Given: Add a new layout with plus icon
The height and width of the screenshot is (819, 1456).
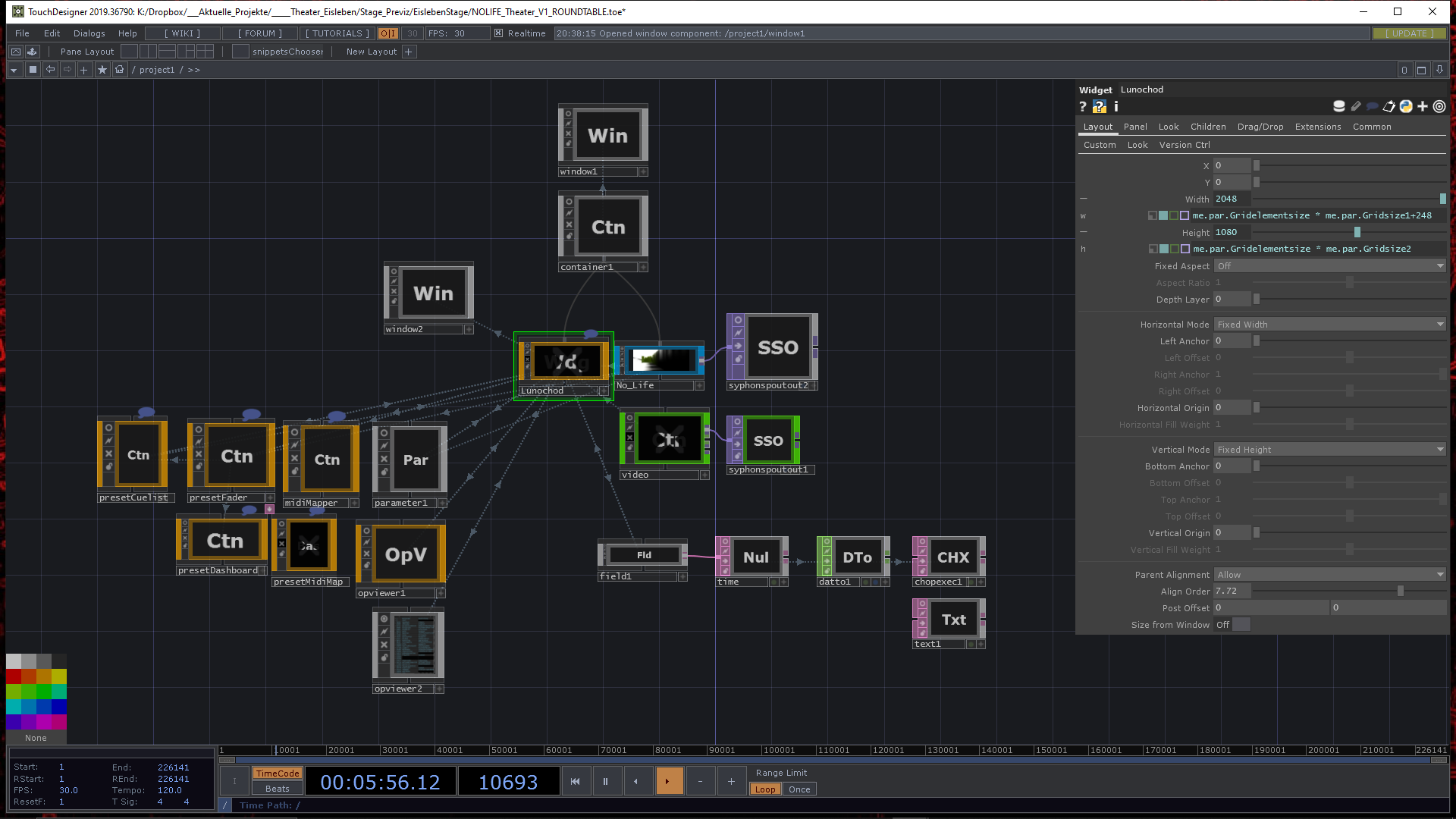Looking at the screenshot, I should pos(409,52).
